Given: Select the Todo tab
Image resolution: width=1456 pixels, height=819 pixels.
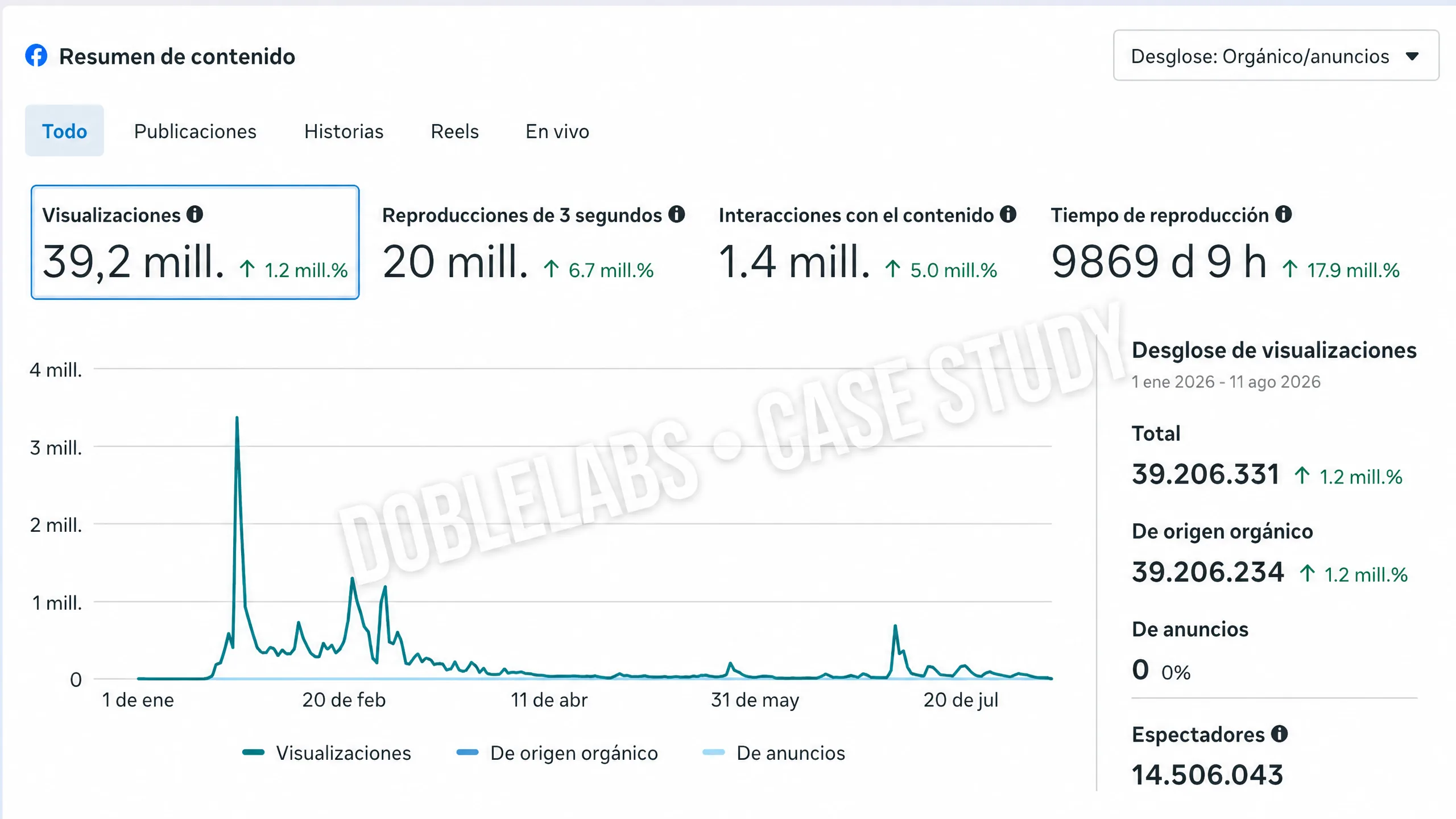Looking at the screenshot, I should [x=64, y=131].
